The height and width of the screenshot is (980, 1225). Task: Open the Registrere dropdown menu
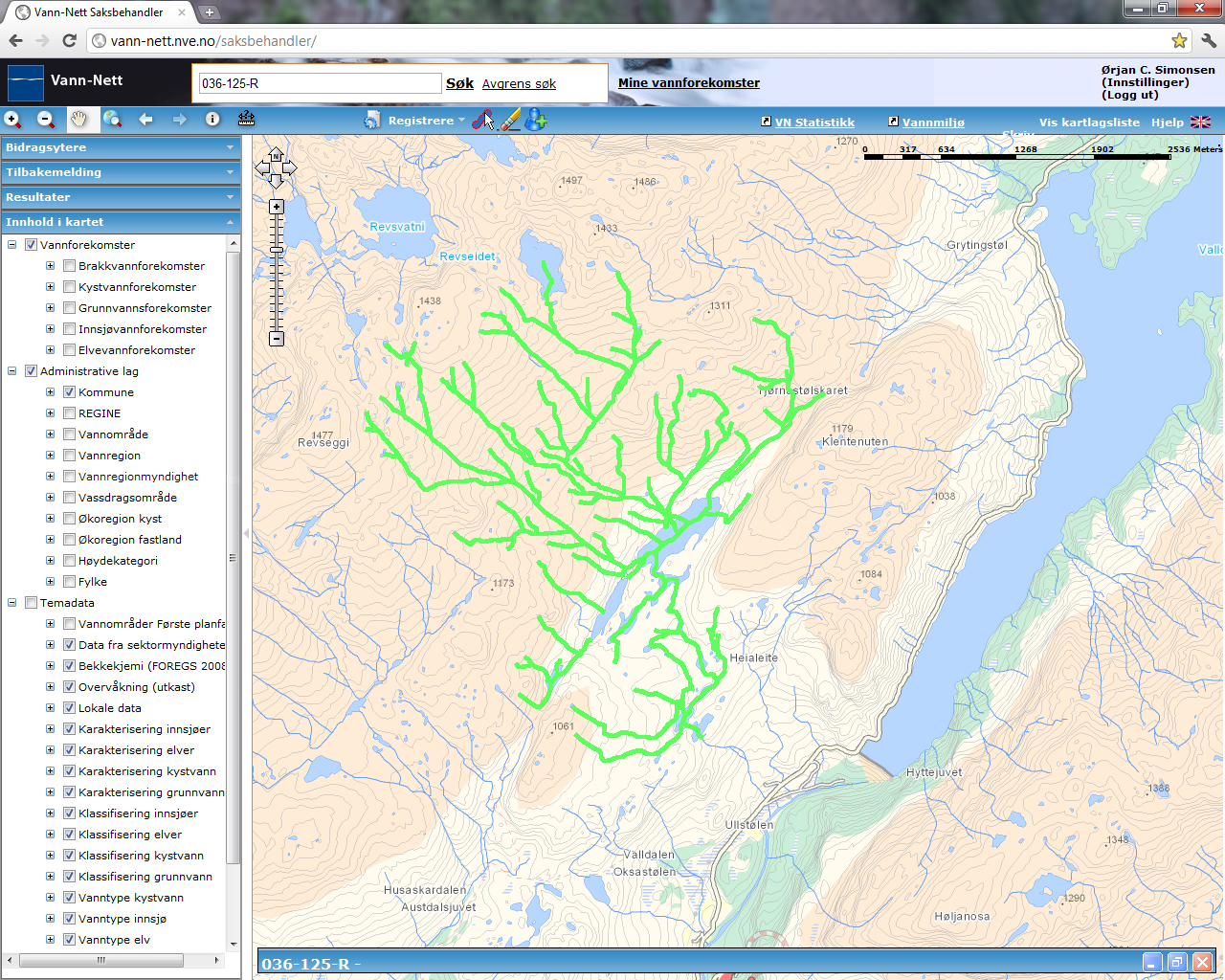(x=426, y=121)
